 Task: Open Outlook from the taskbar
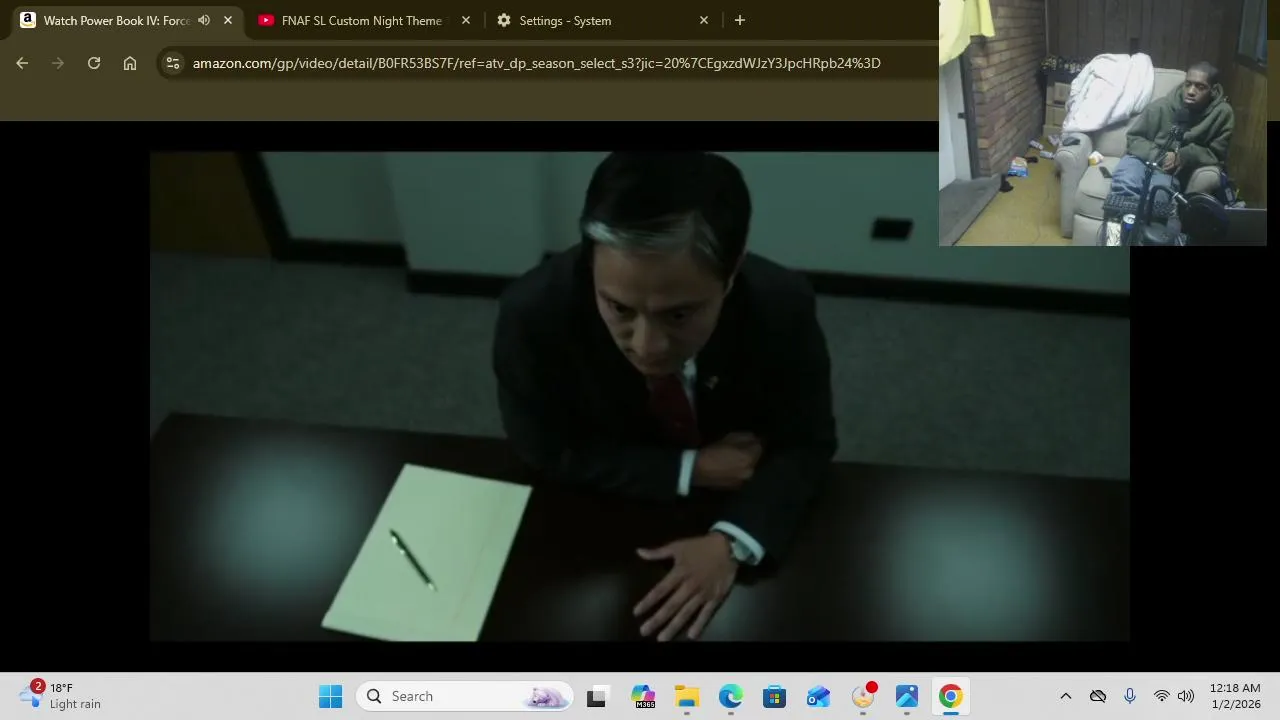819,696
